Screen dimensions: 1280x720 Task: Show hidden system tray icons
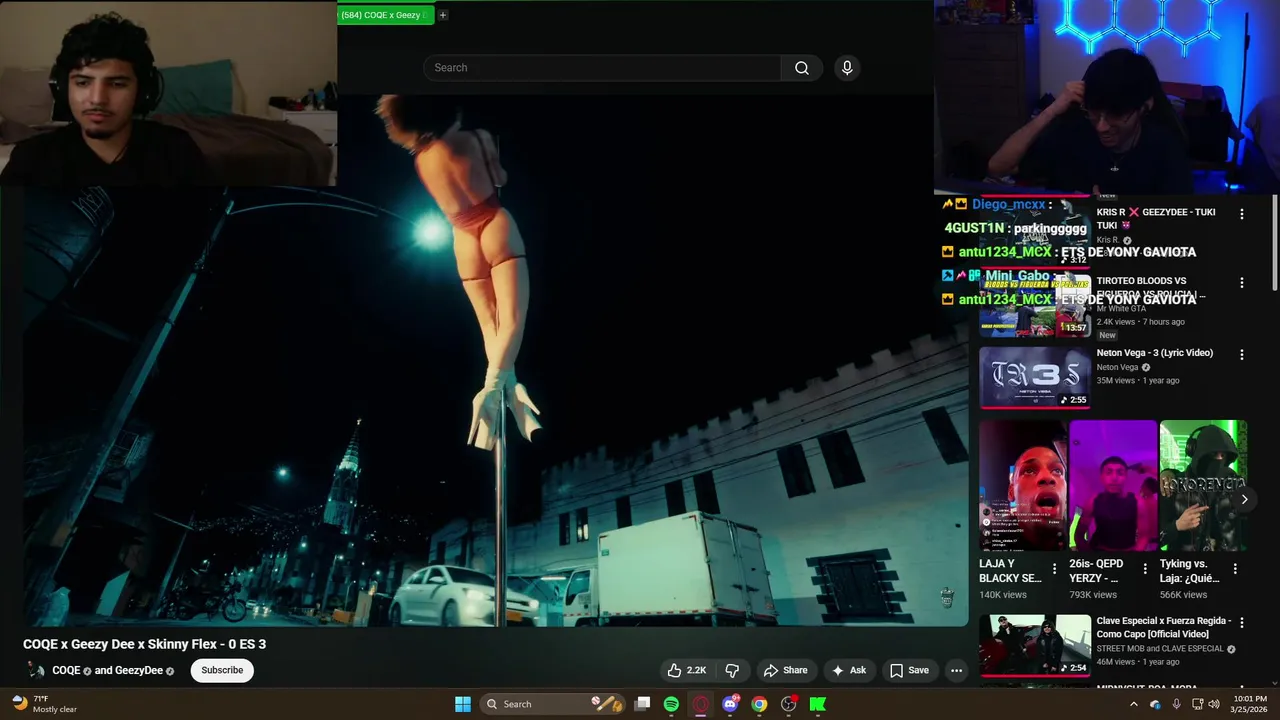point(1133,704)
